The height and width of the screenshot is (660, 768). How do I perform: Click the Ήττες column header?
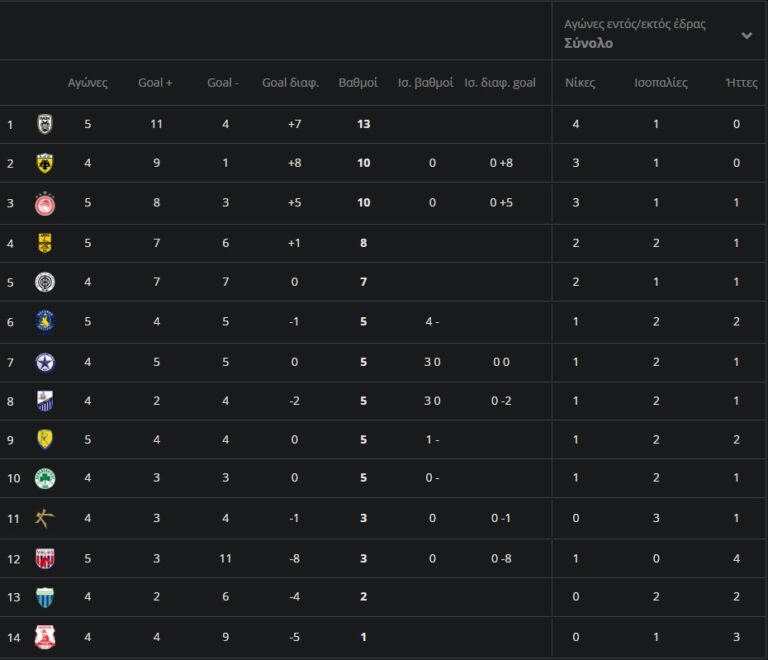point(741,83)
